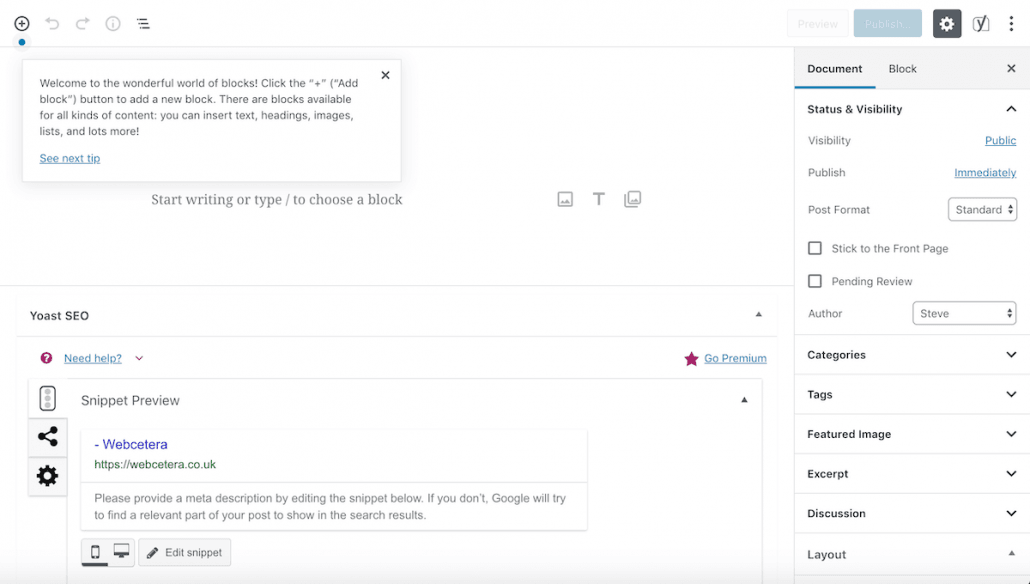
Task: Click the Go Premium star icon
Action: (x=691, y=359)
